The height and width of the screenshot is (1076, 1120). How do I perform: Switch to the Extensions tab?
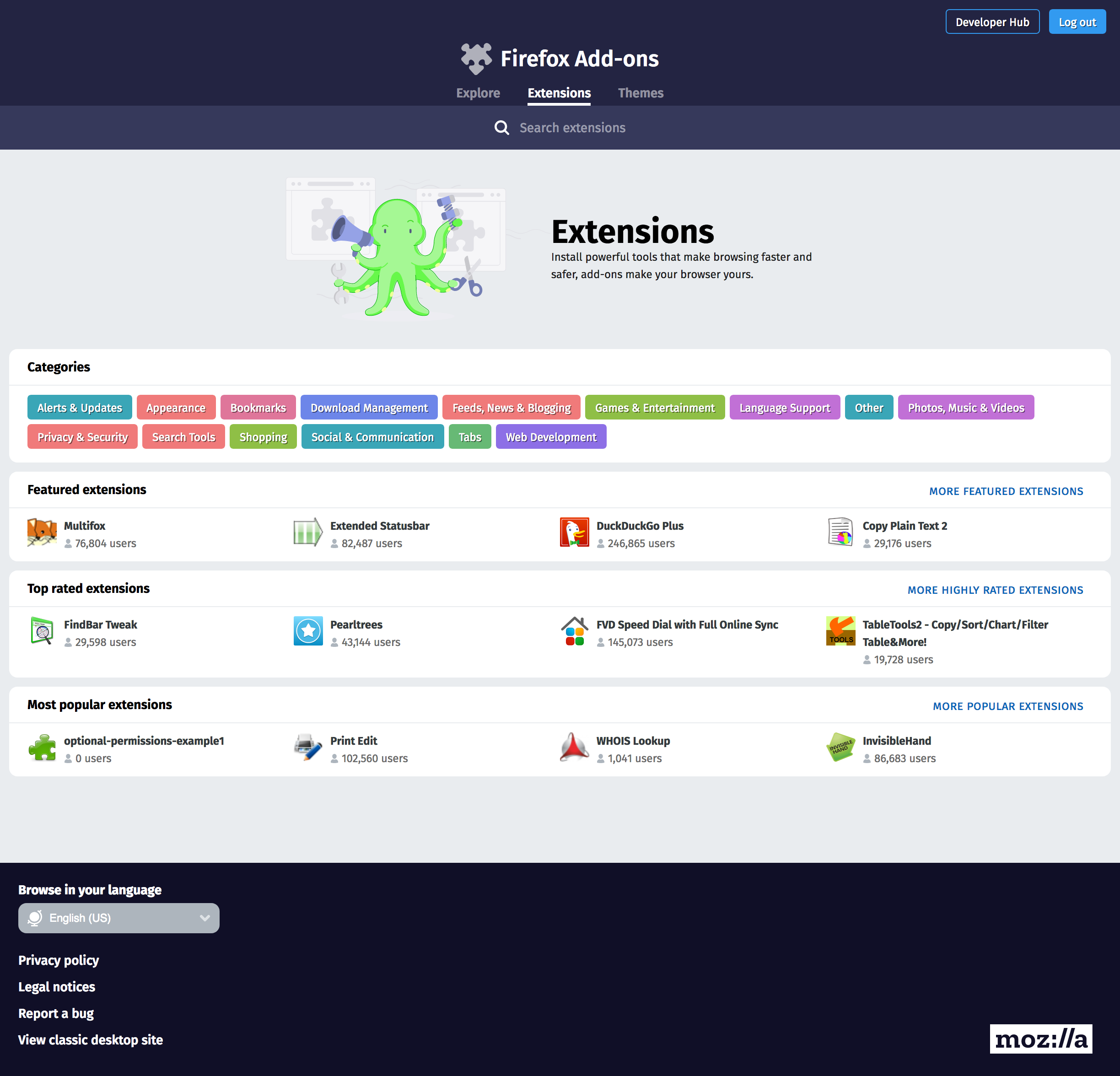click(x=560, y=92)
